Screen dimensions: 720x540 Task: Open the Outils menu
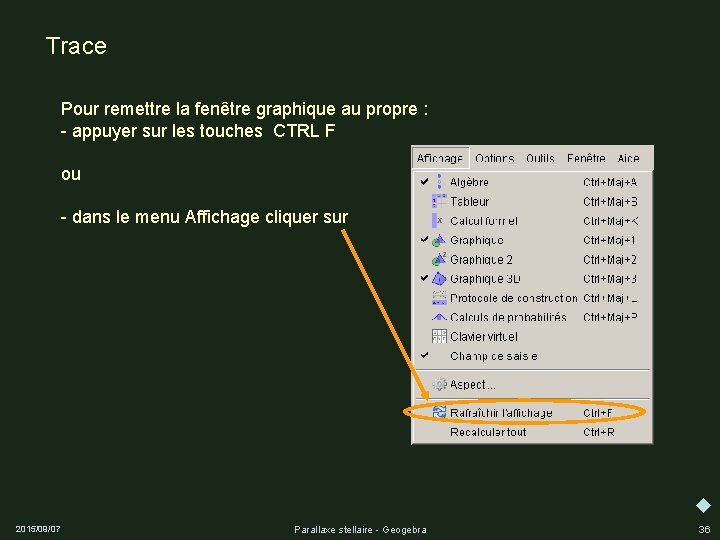point(540,158)
